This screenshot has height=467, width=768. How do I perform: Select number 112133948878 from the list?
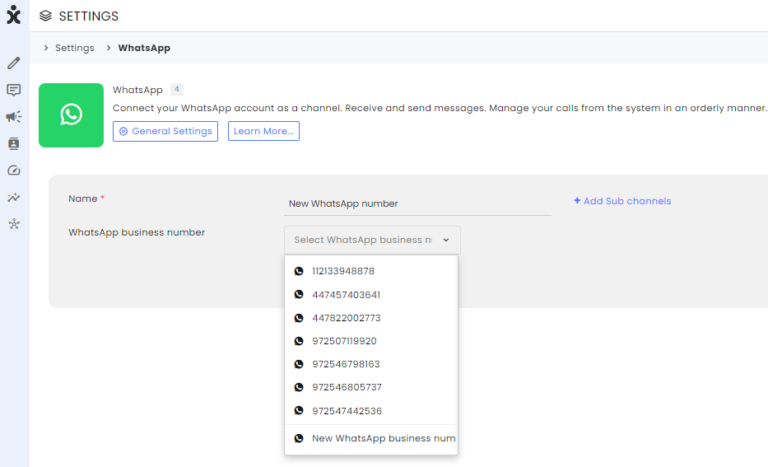point(371,271)
